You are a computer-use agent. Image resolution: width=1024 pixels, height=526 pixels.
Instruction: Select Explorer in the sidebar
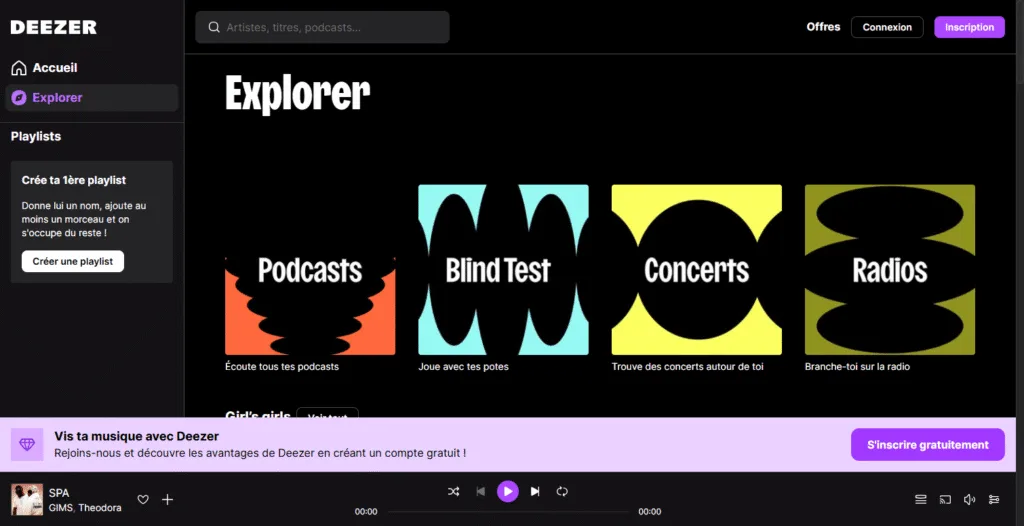click(x=91, y=98)
